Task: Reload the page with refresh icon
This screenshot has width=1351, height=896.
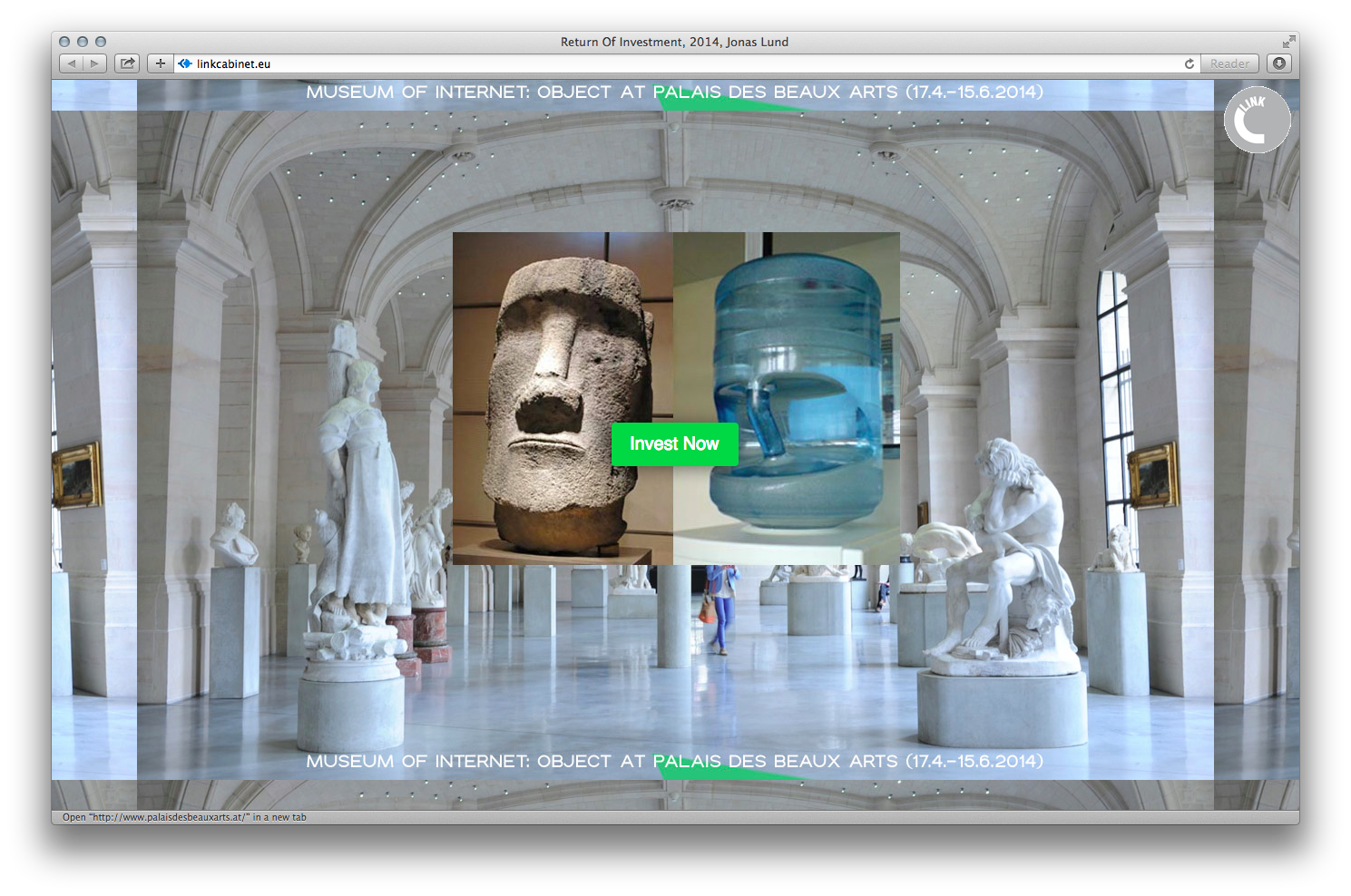Action: point(1189,63)
